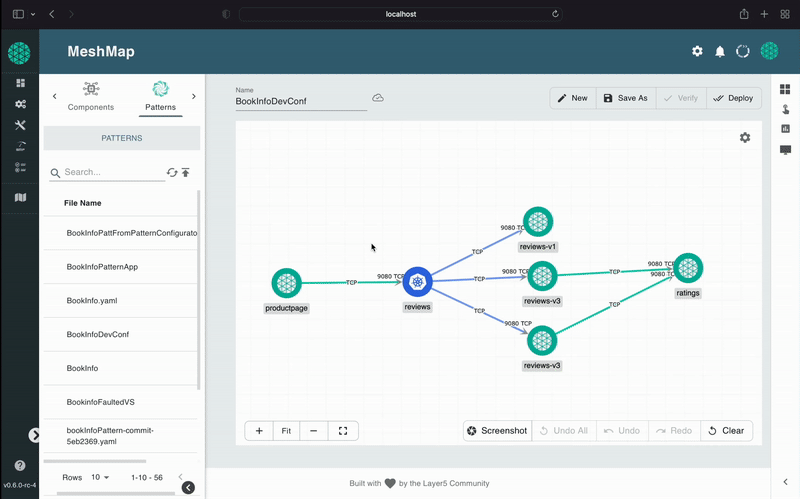Image resolution: width=800 pixels, height=499 pixels.
Task: Click the refresh patterns icon
Action: (x=172, y=172)
